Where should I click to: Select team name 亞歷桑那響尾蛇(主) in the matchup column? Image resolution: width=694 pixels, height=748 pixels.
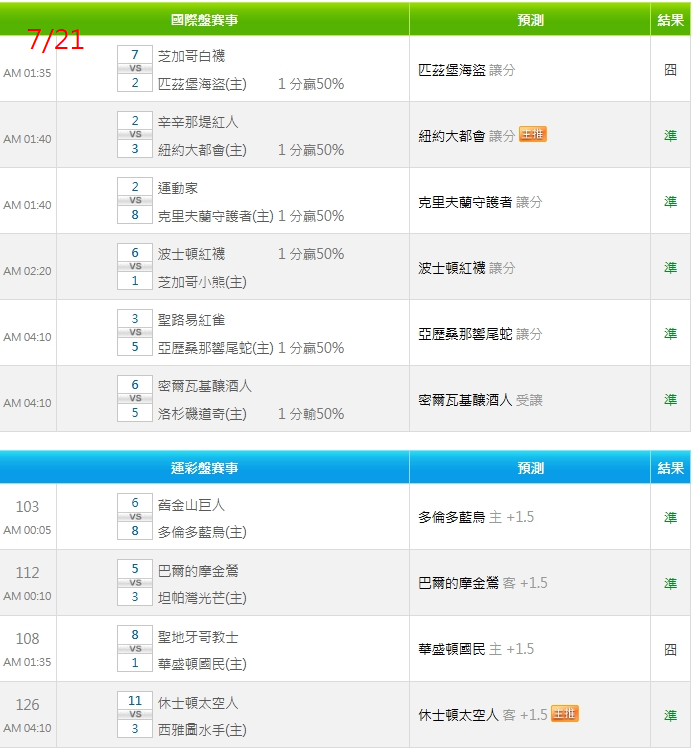click(x=216, y=348)
